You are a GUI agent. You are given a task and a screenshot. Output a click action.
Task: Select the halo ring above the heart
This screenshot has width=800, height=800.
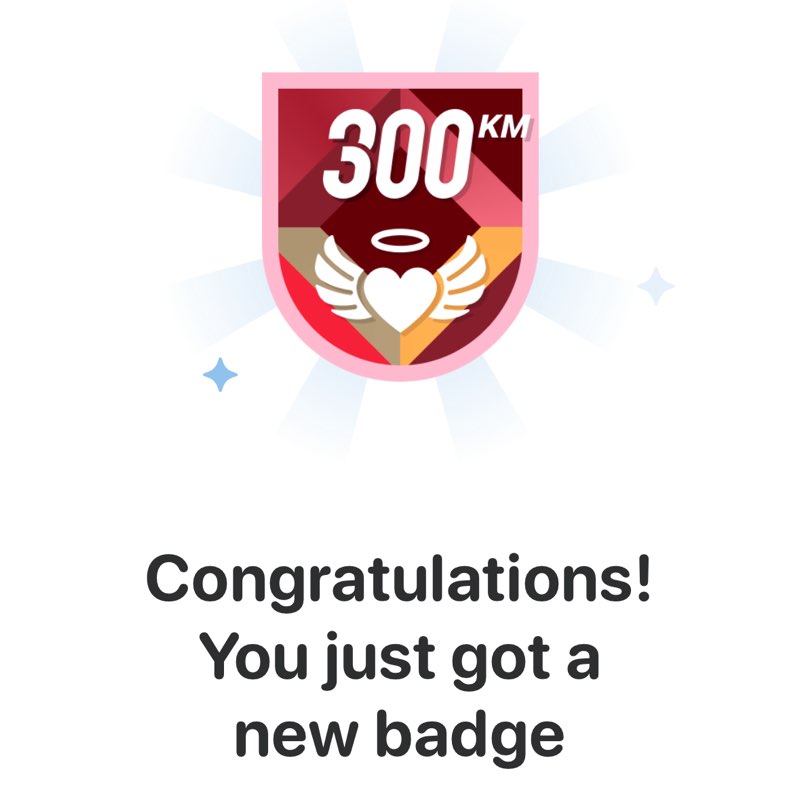(x=401, y=241)
